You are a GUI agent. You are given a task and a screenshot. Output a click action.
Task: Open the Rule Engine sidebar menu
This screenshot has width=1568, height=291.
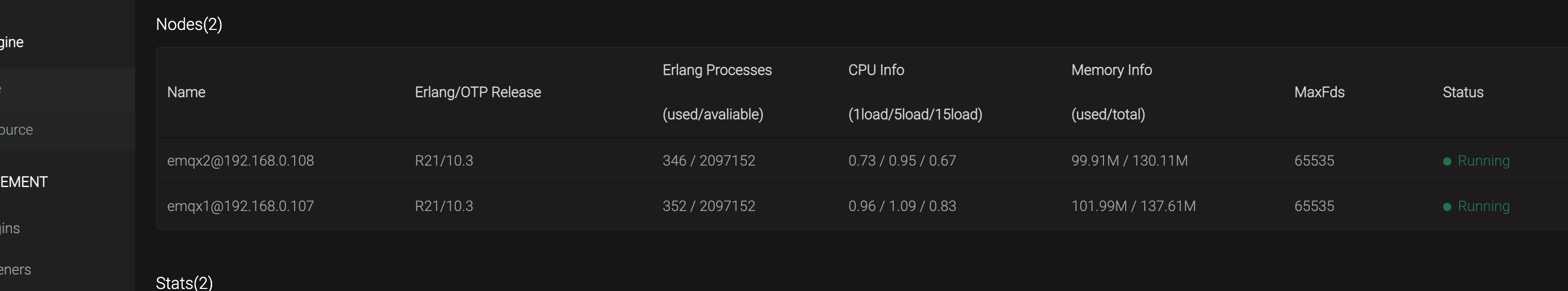point(12,42)
